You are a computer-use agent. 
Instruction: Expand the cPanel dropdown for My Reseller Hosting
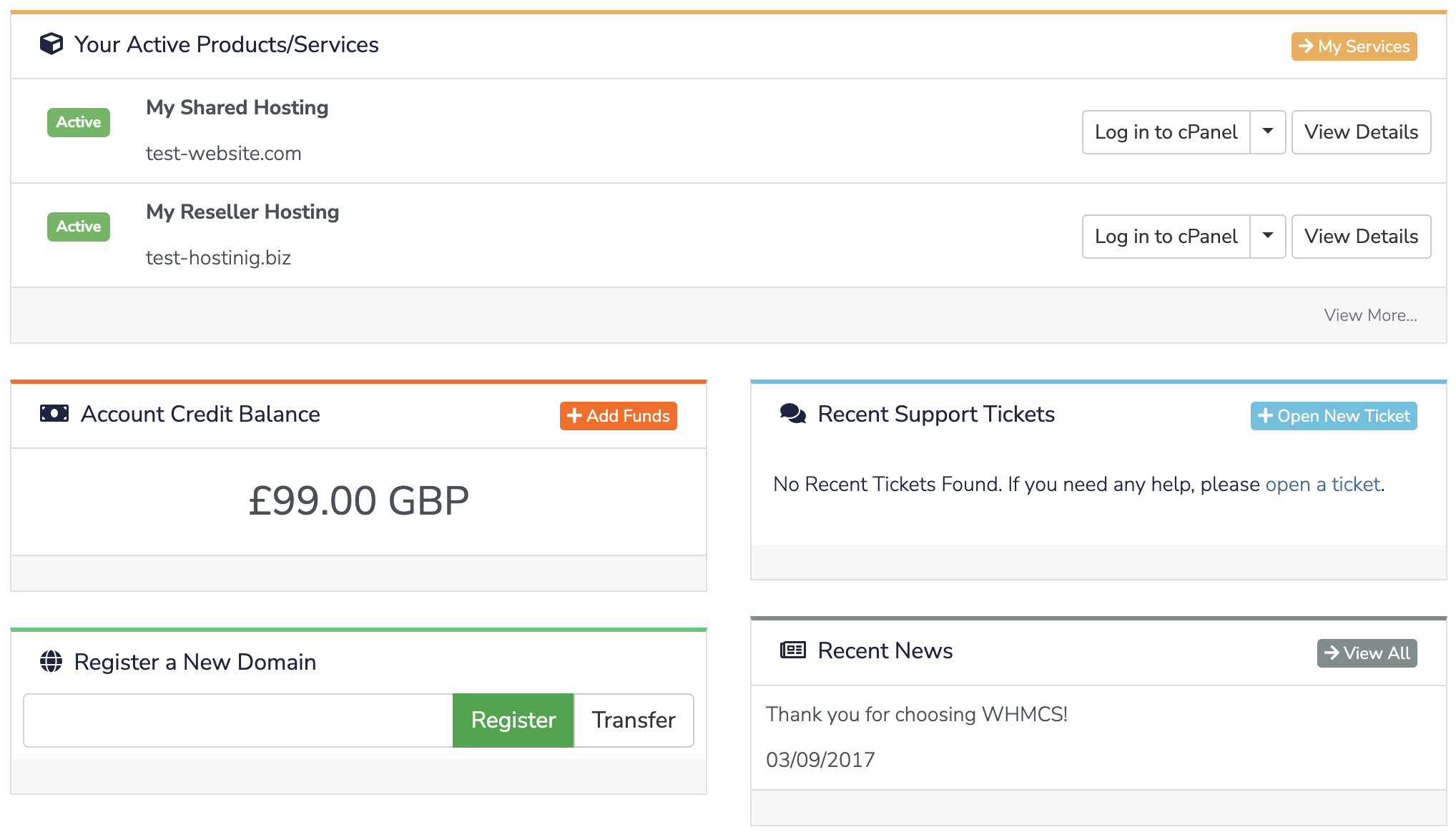tap(1268, 236)
